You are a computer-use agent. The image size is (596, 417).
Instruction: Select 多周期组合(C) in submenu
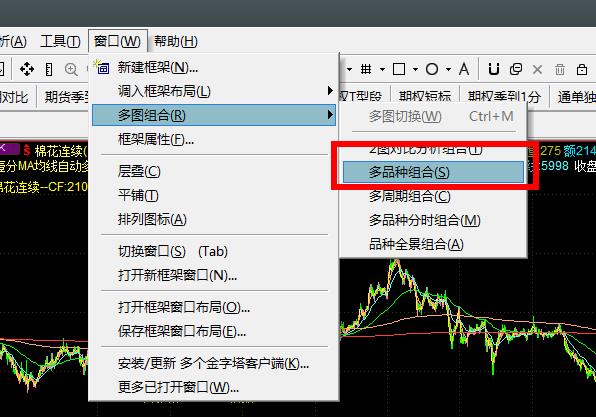[433, 196]
